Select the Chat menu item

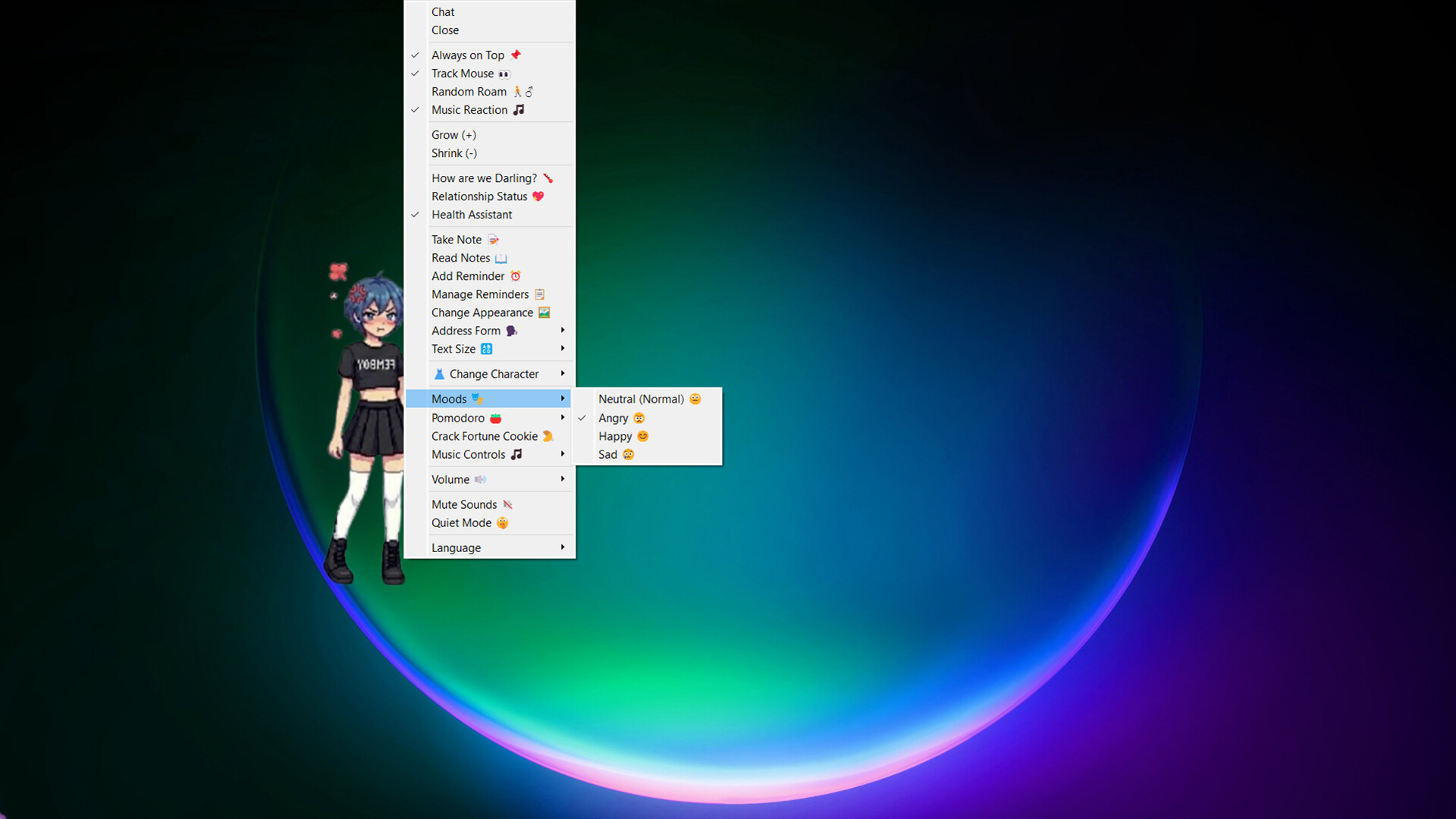tap(443, 11)
